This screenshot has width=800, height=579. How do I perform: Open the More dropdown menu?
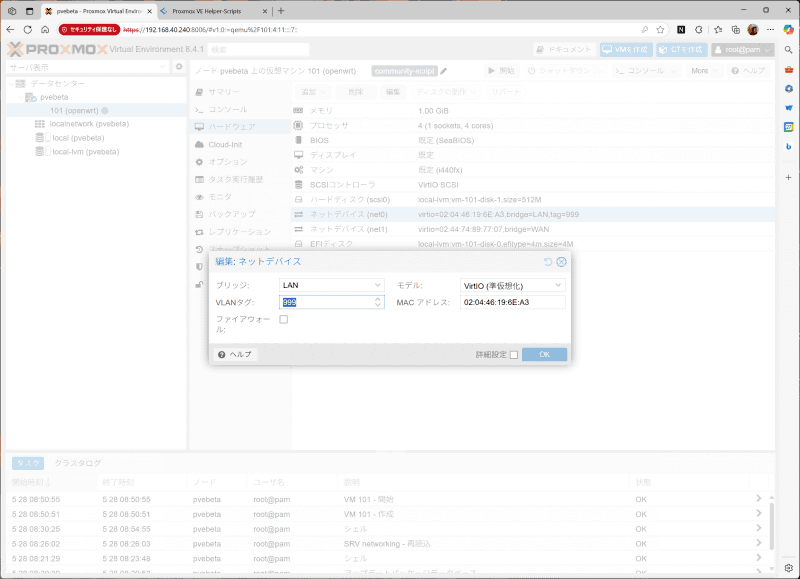704,71
